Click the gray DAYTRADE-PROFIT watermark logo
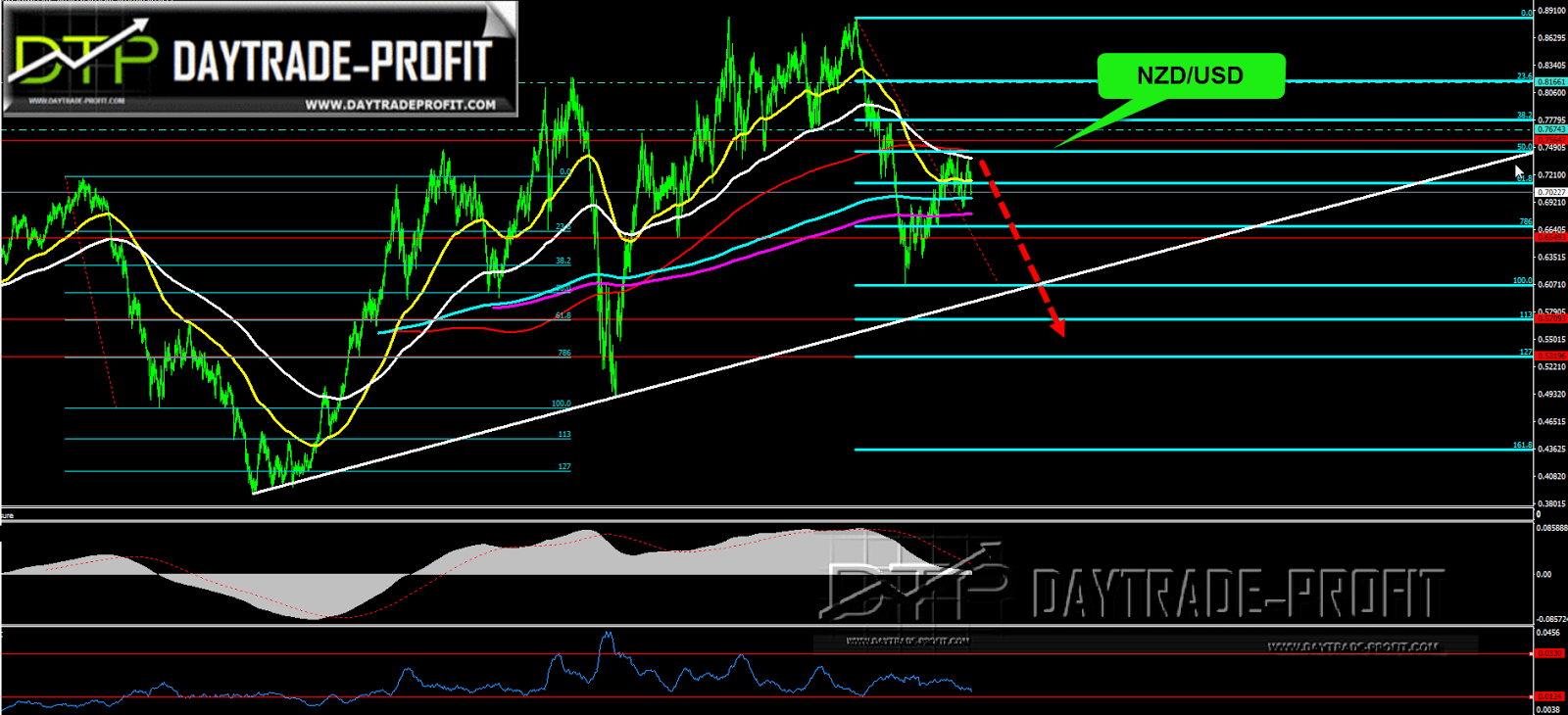1568x715 pixels. [1132, 591]
